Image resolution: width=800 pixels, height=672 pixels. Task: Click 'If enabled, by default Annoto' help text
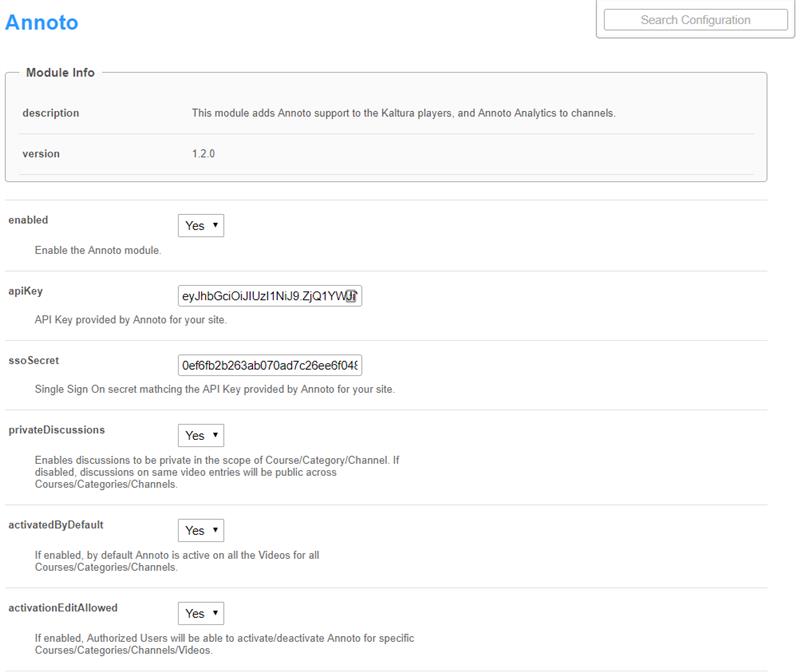click(x=177, y=561)
